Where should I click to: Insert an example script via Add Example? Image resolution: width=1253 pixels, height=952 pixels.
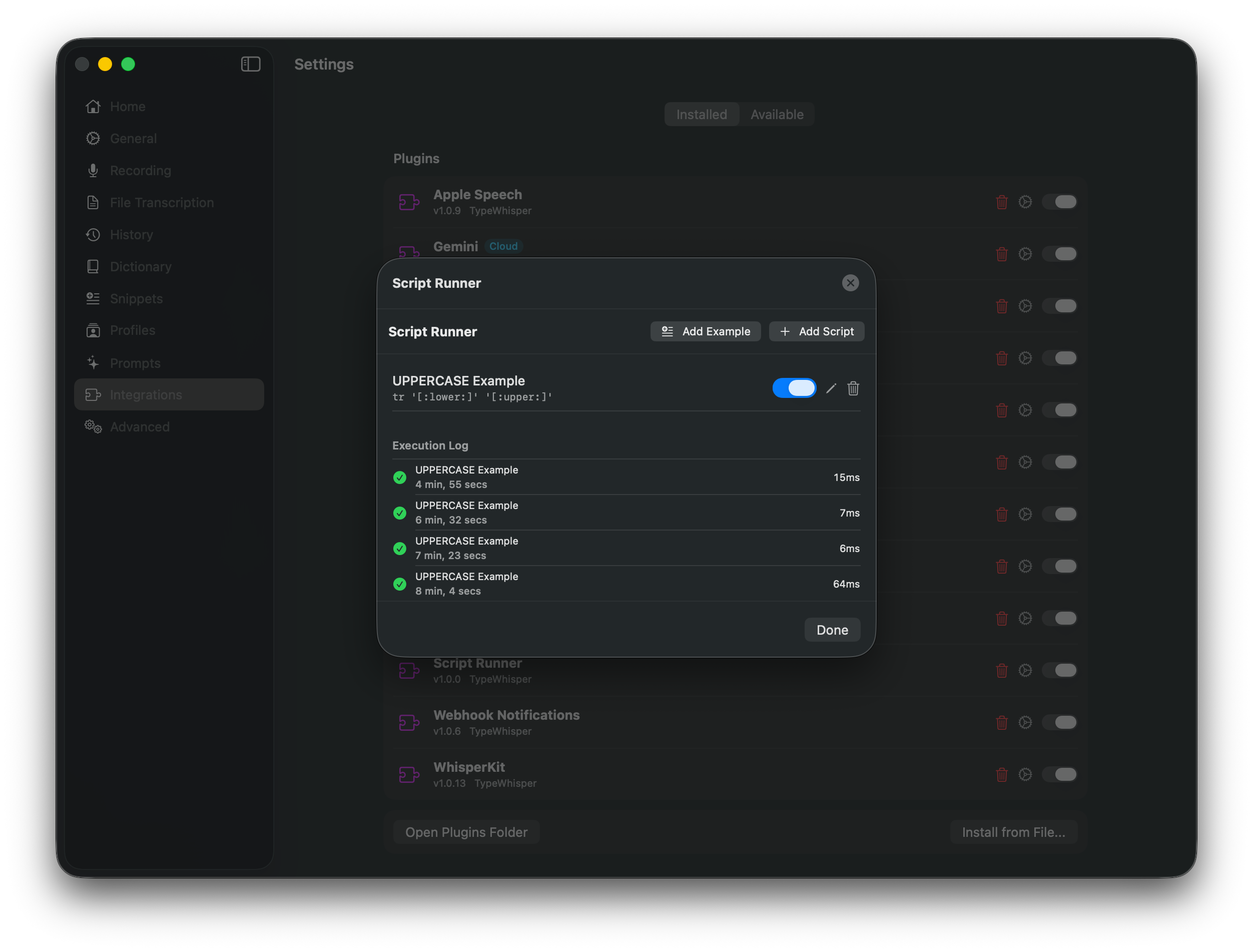pyautogui.click(x=705, y=331)
